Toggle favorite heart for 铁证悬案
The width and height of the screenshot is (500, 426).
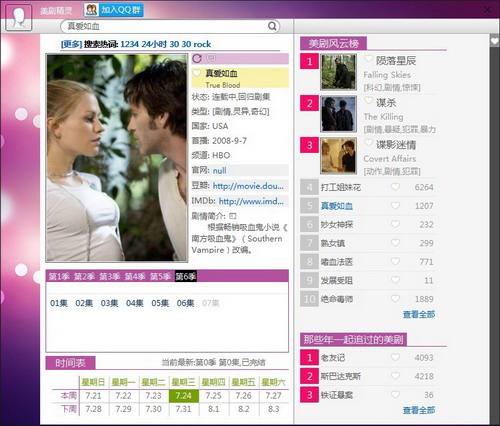pos(395,395)
